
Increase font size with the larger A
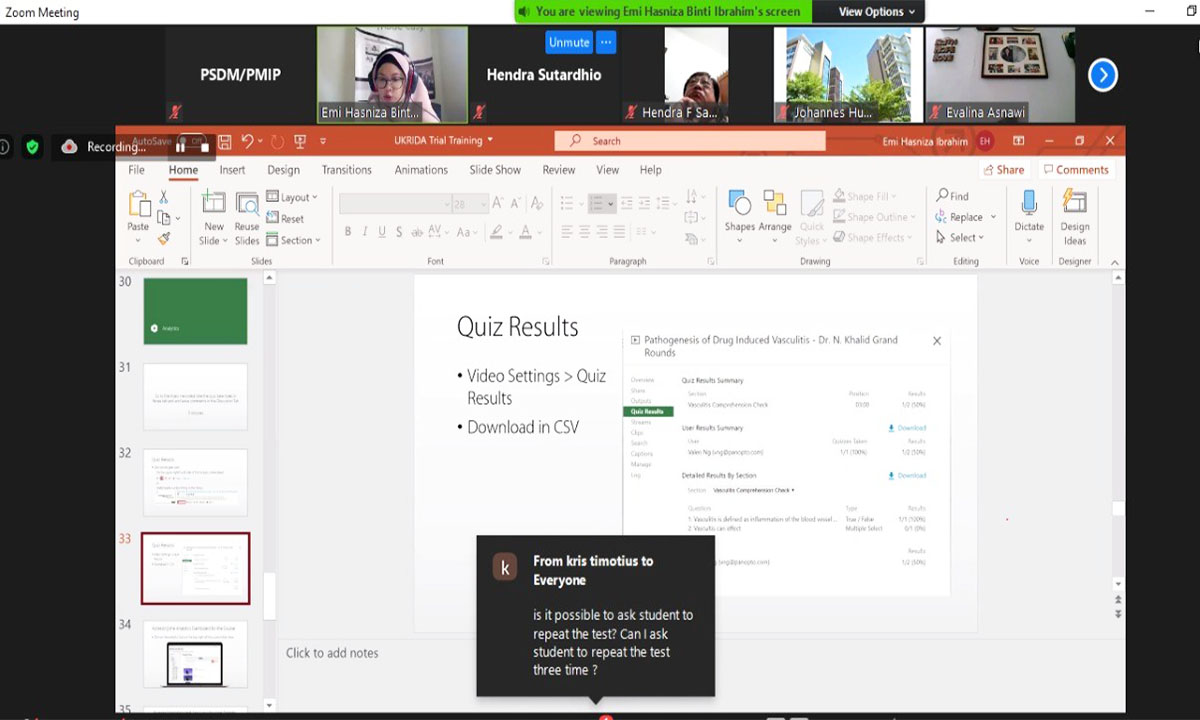coord(498,204)
